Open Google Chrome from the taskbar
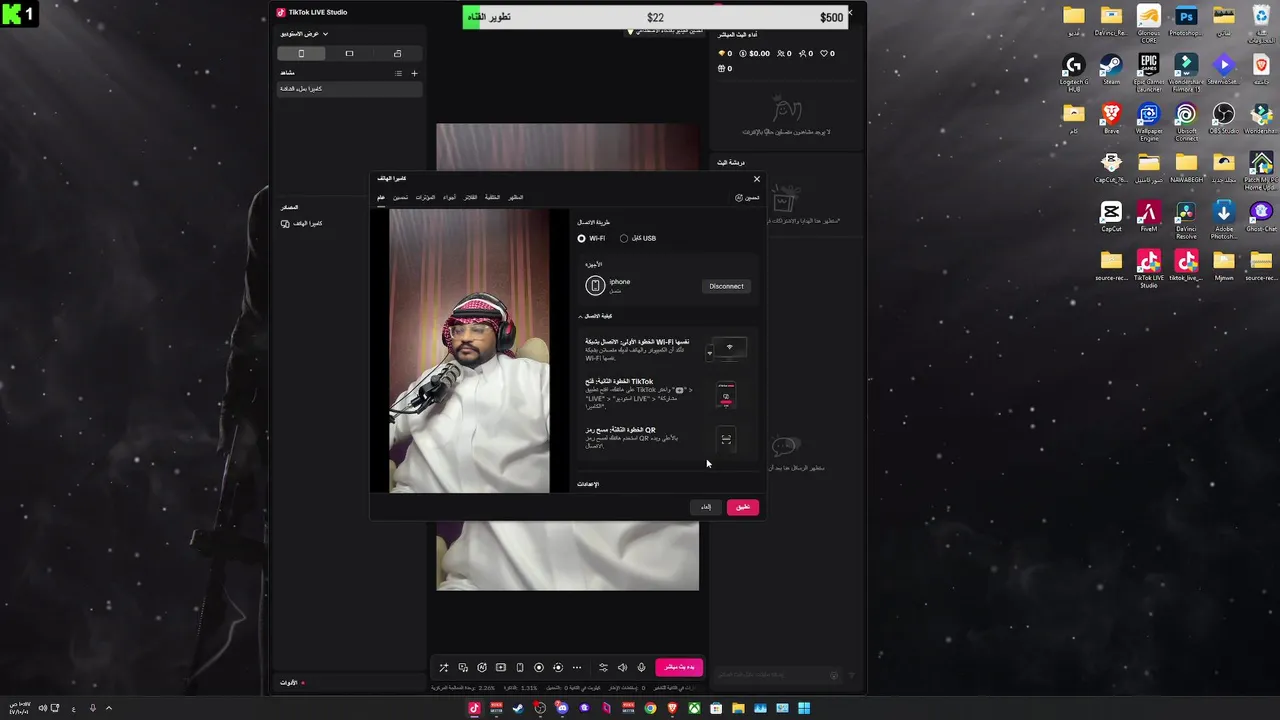1280x720 pixels. 650,708
